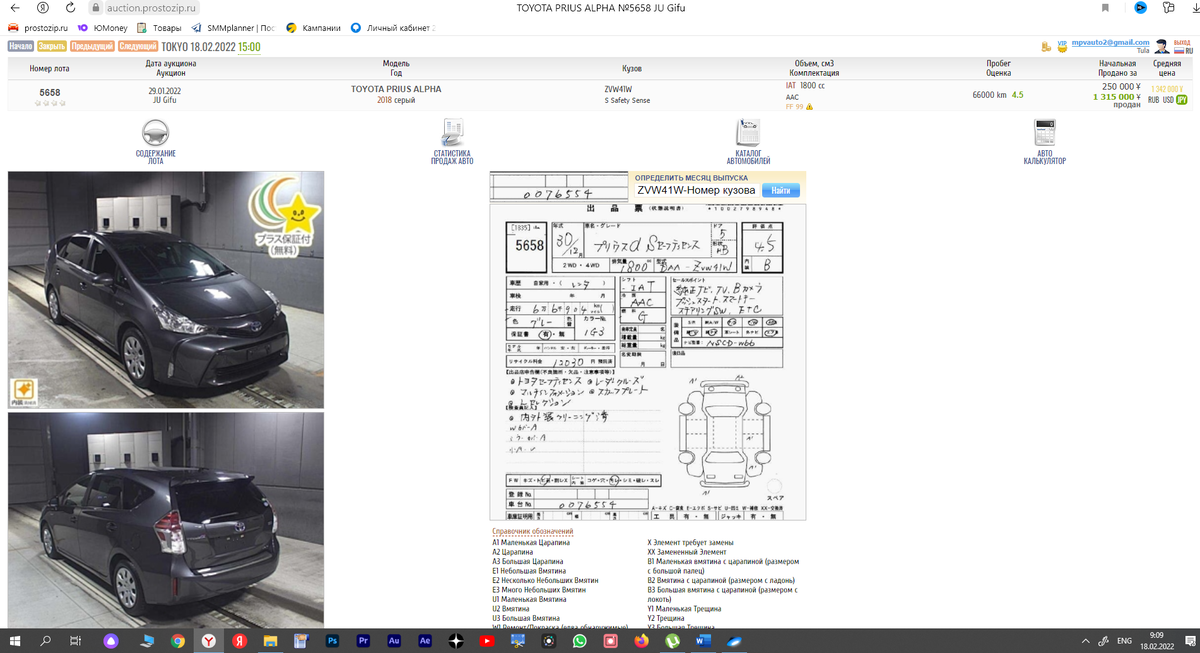Click the Yandex home icon in toolbar
The width and height of the screenshot is (1200, 653).
tap(43, 7)
